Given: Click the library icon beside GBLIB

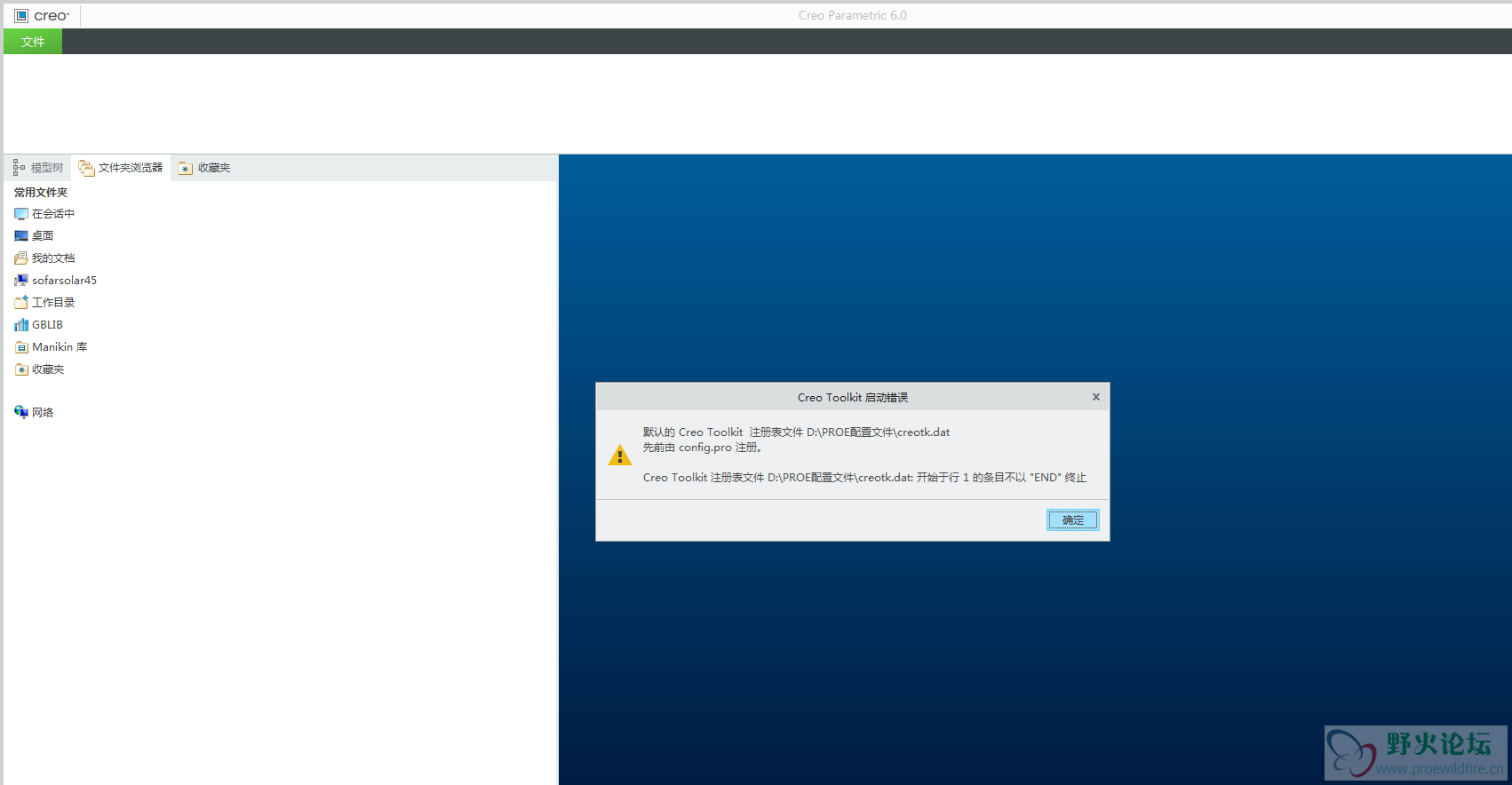Looking at the screenshot, I should tap(21, 325).
